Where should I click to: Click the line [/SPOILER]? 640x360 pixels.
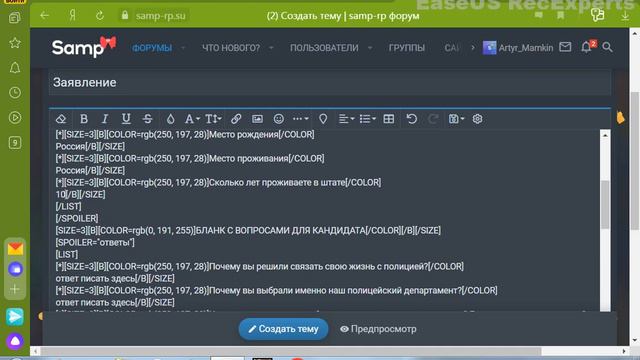(77, 218)
